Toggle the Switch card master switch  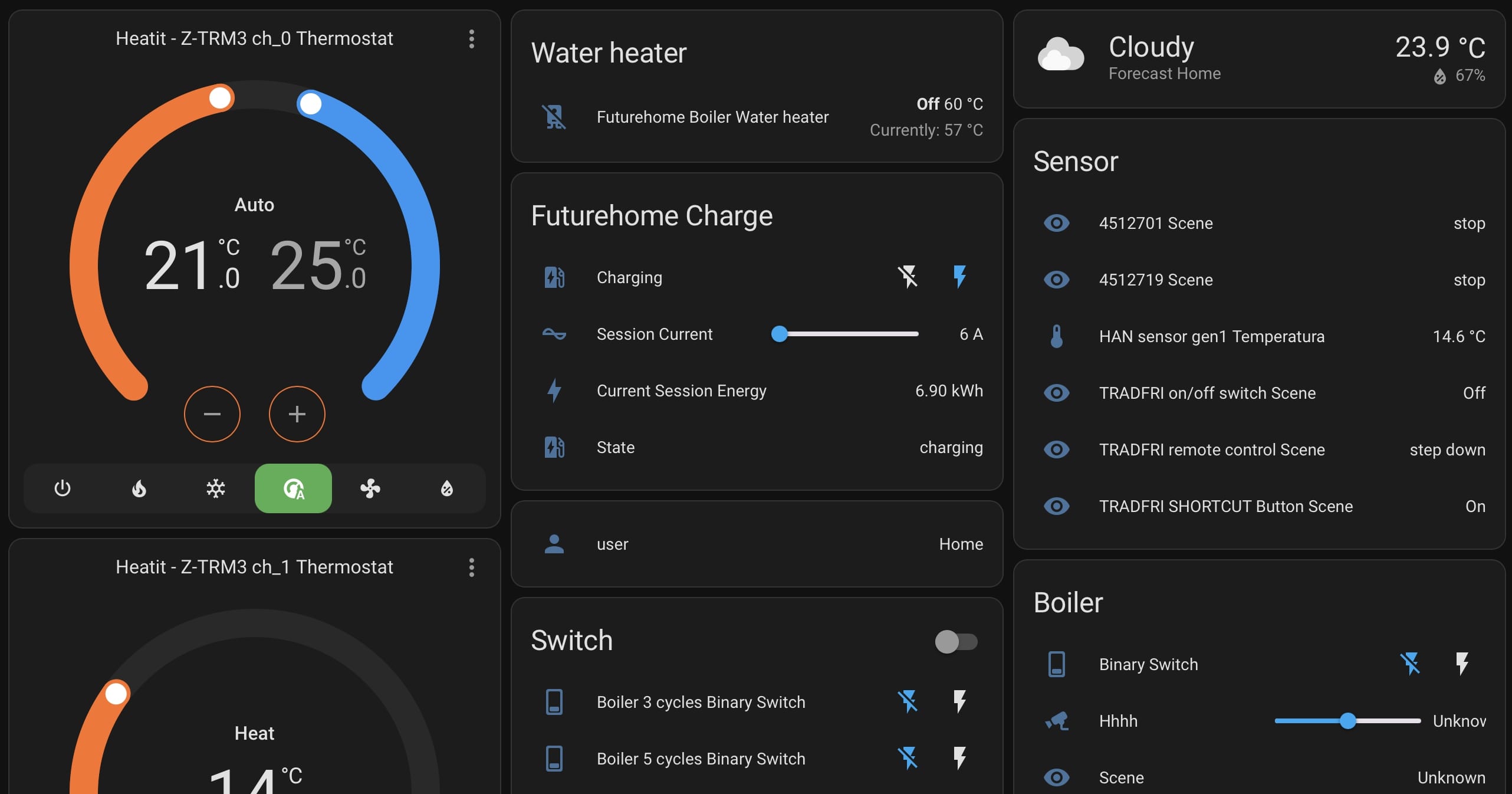[956, 641]
